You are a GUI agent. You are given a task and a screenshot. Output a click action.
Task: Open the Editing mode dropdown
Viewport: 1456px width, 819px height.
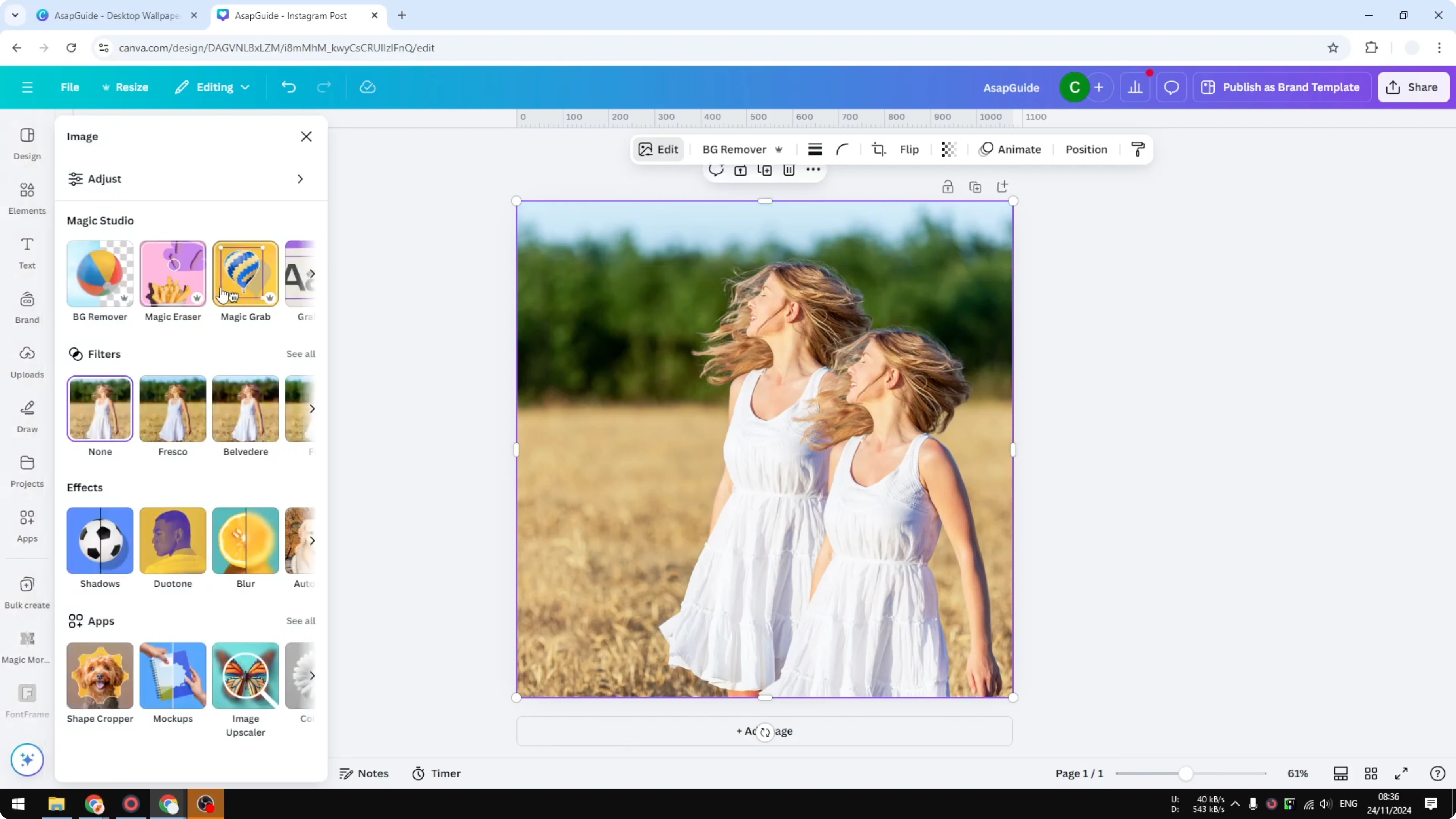pos(212,87)
